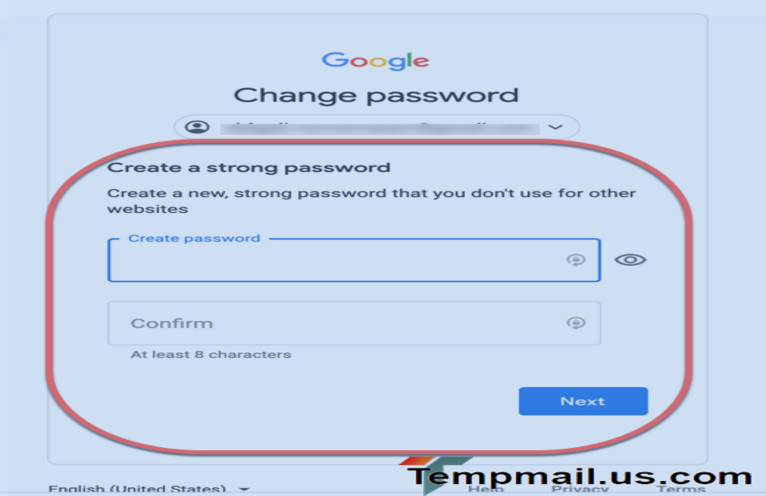The width and height of the screenshot is (766, 496).
Task: Click the language dropdown arrow
Action: [x=244, y=489]
